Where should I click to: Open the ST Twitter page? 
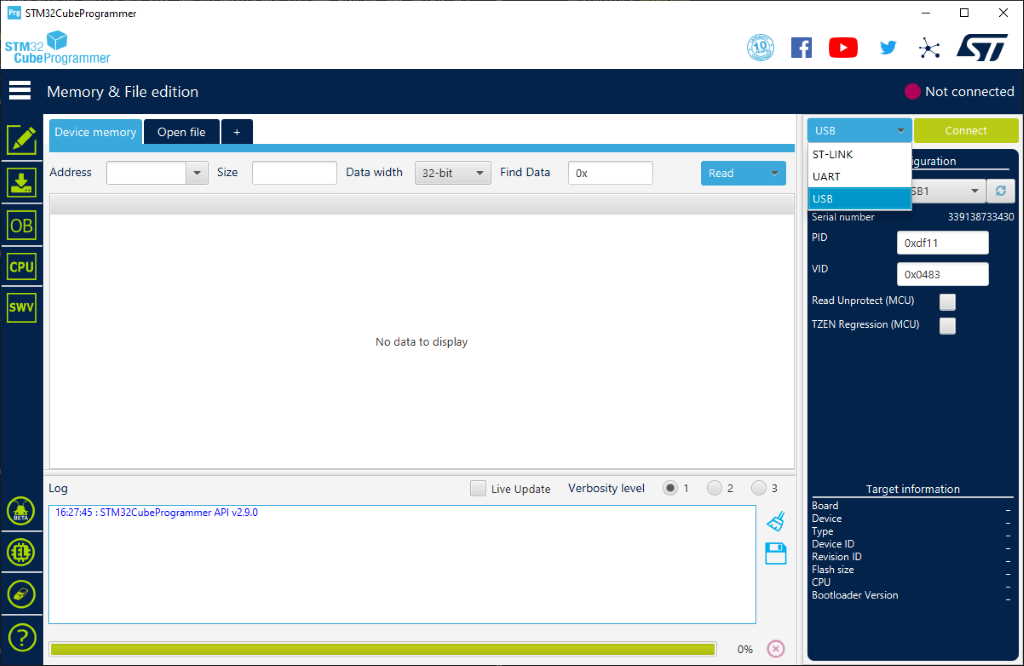(888, 48)
